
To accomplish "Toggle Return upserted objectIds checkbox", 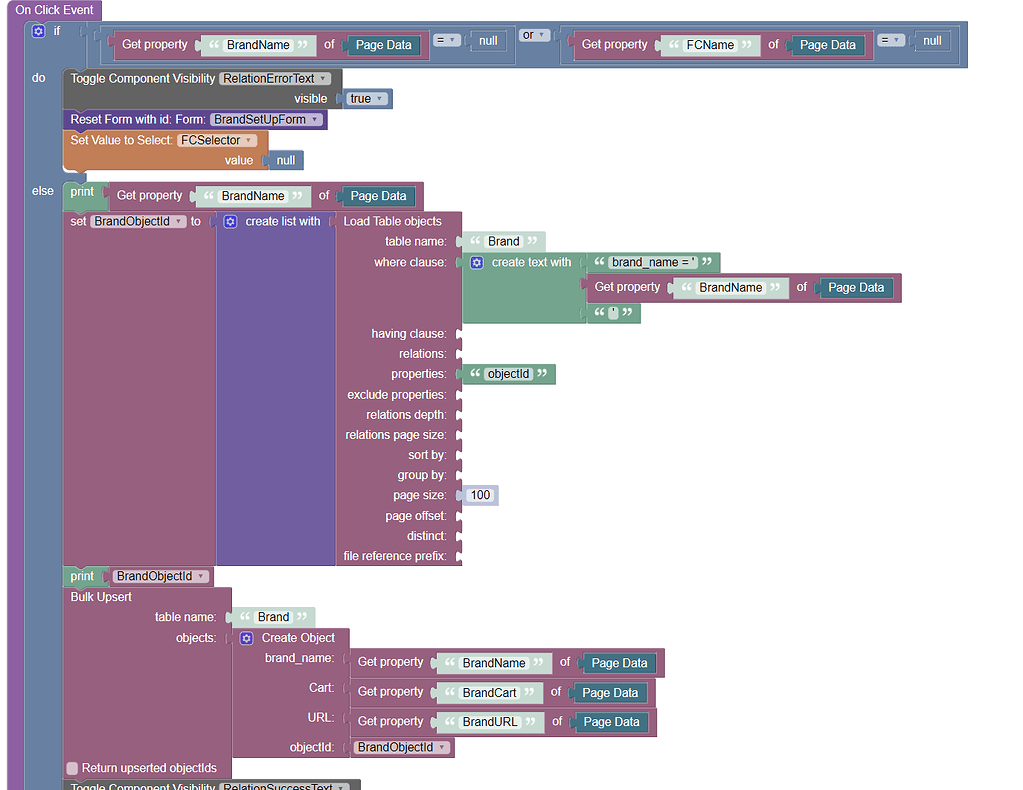I will (72, 768).
